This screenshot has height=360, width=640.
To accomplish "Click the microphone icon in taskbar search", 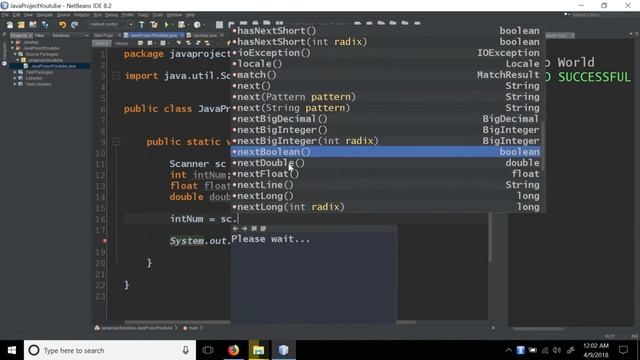I will (x=186, y=350).
